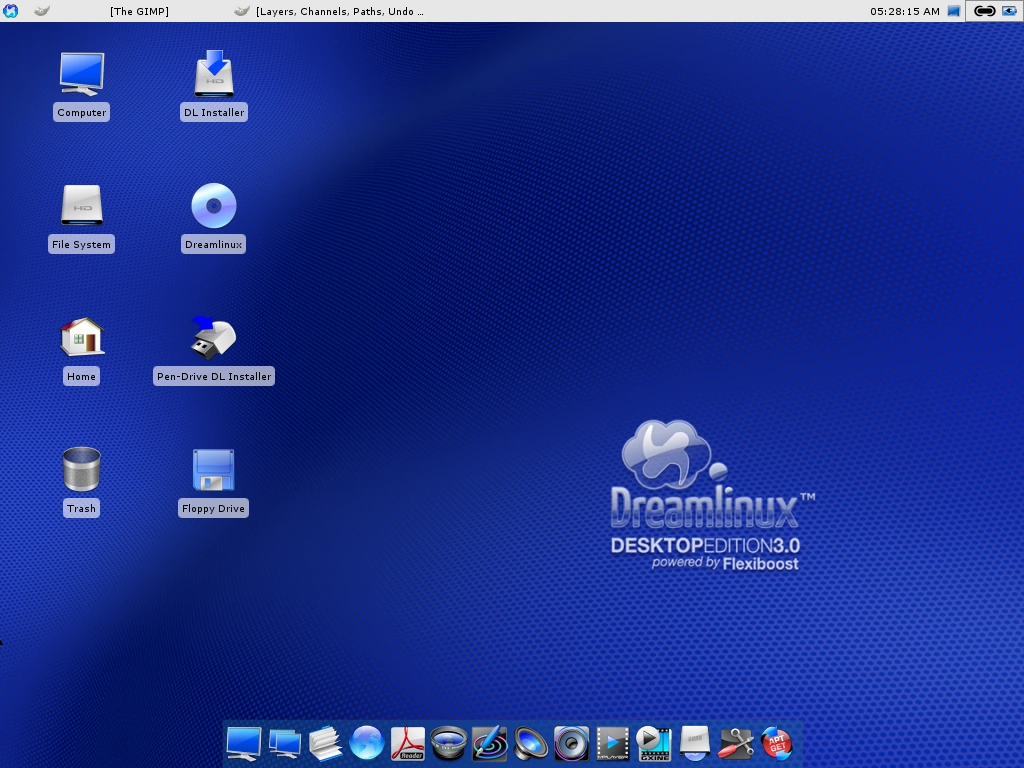Open the File System drive icon
Screen dimensions: 1024x768
pos(81,207)
